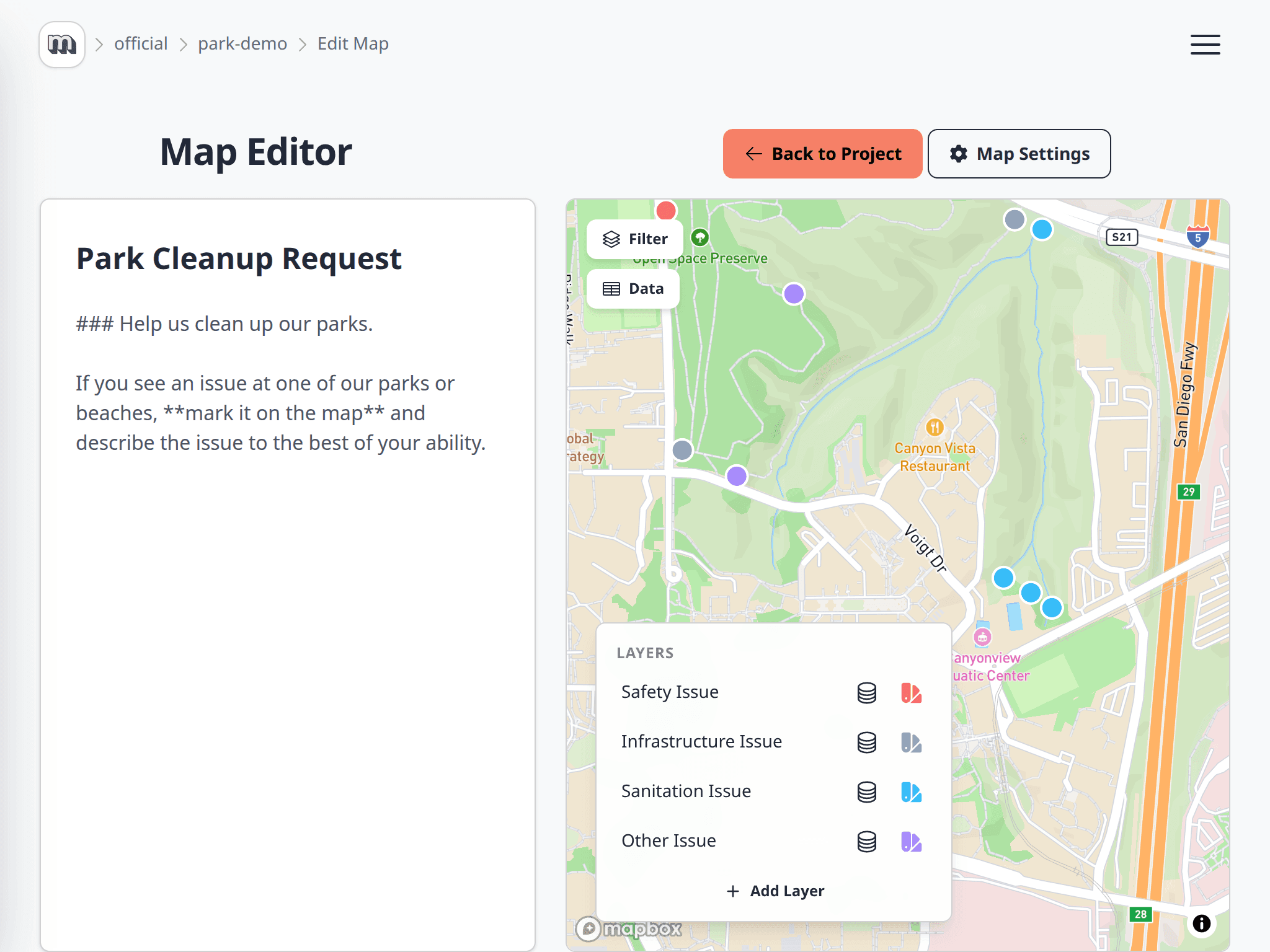1270x952 pixels.
Task: Open Map Settings
Action: coord(1019,154)
